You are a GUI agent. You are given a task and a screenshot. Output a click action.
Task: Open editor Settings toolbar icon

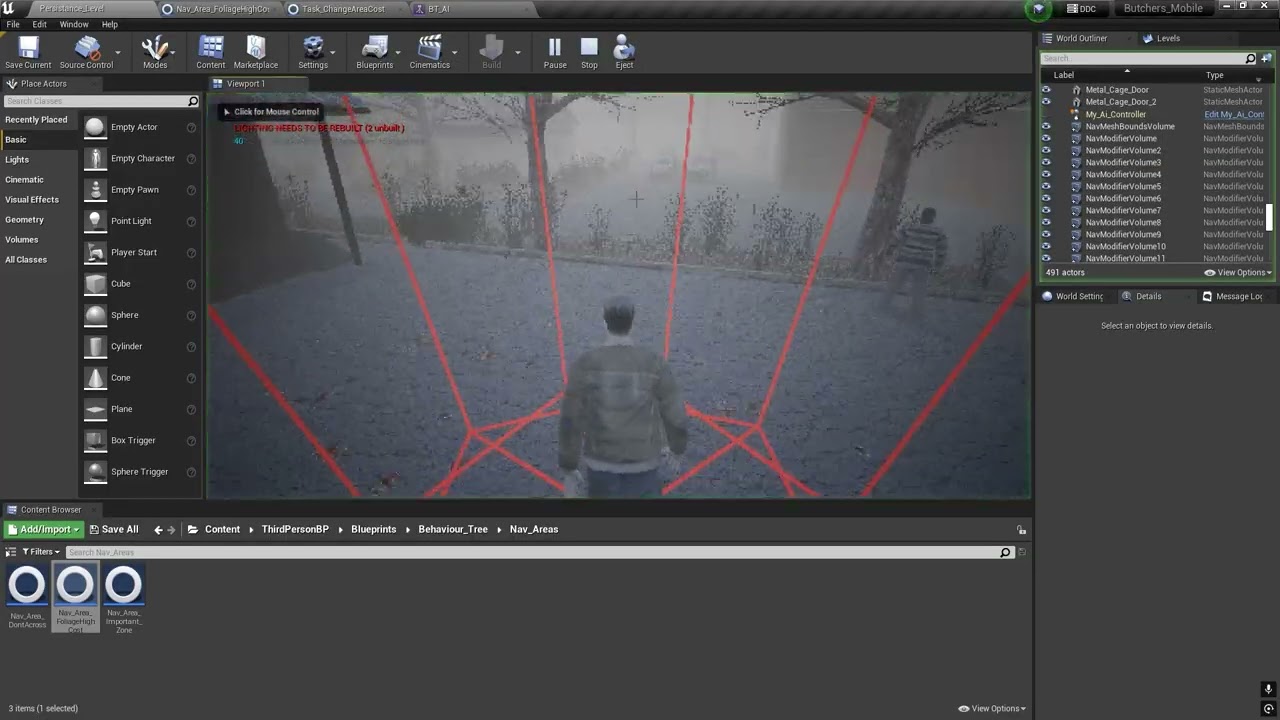(313, 48)
